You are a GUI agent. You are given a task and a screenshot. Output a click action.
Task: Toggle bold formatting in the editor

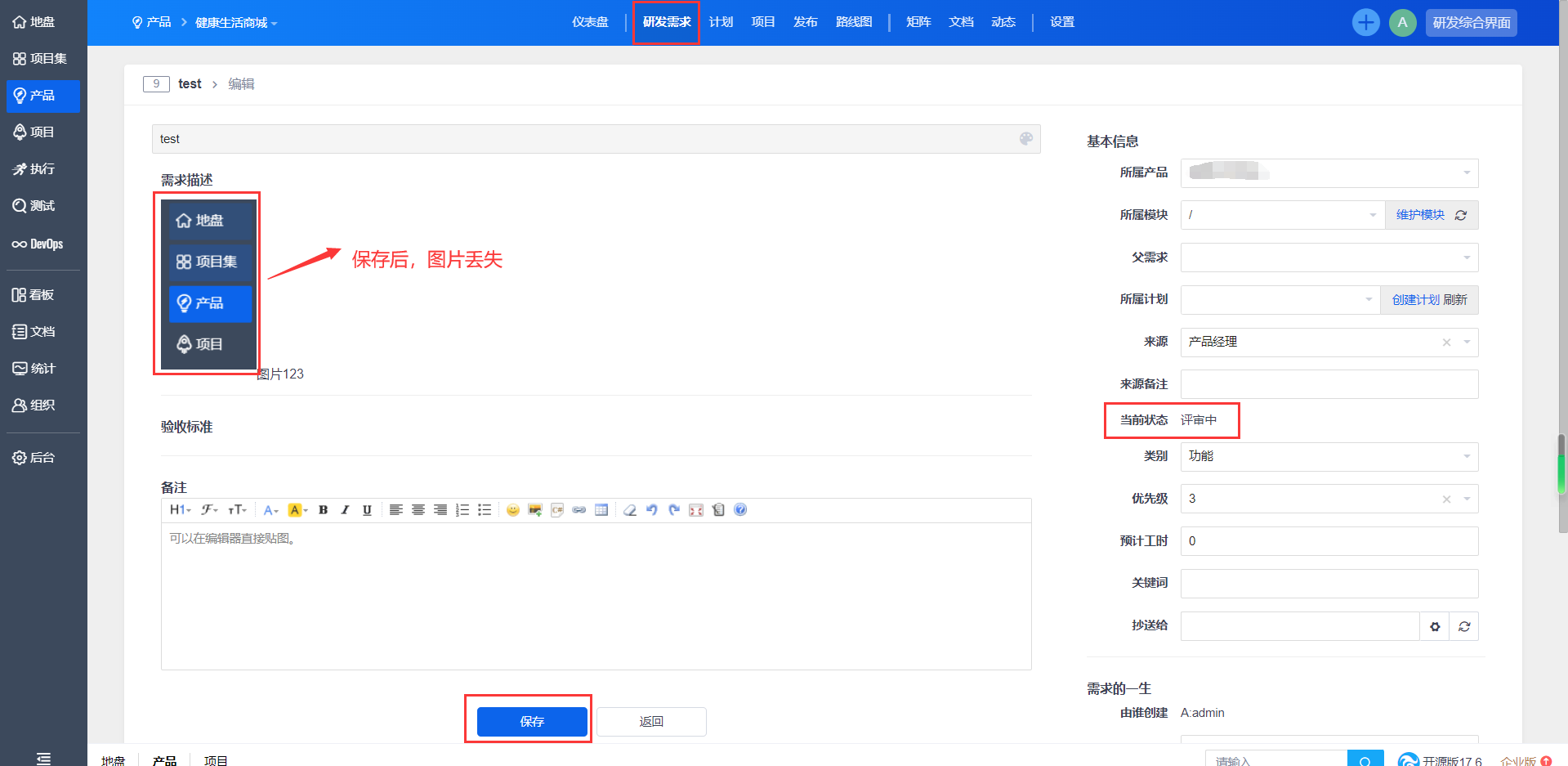[323, 510]
